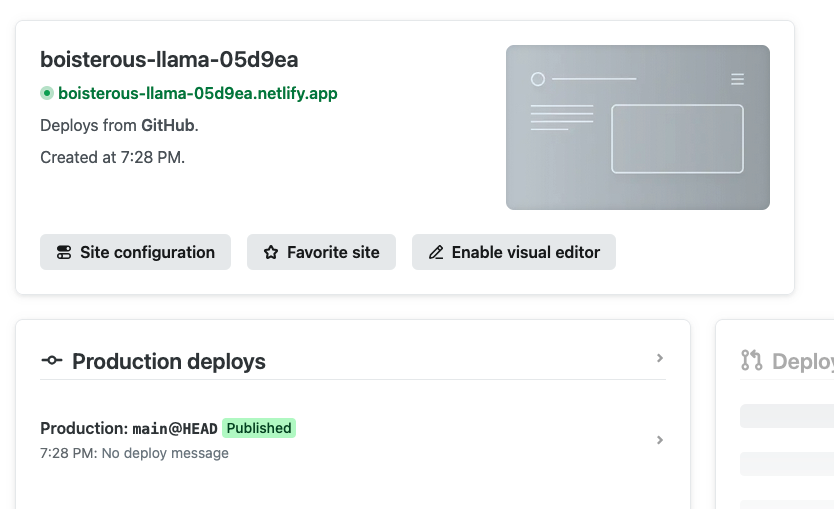This screenshot has height=509, width=834.
Task: Click the circle logo in site preview
Action: [538, 79]
